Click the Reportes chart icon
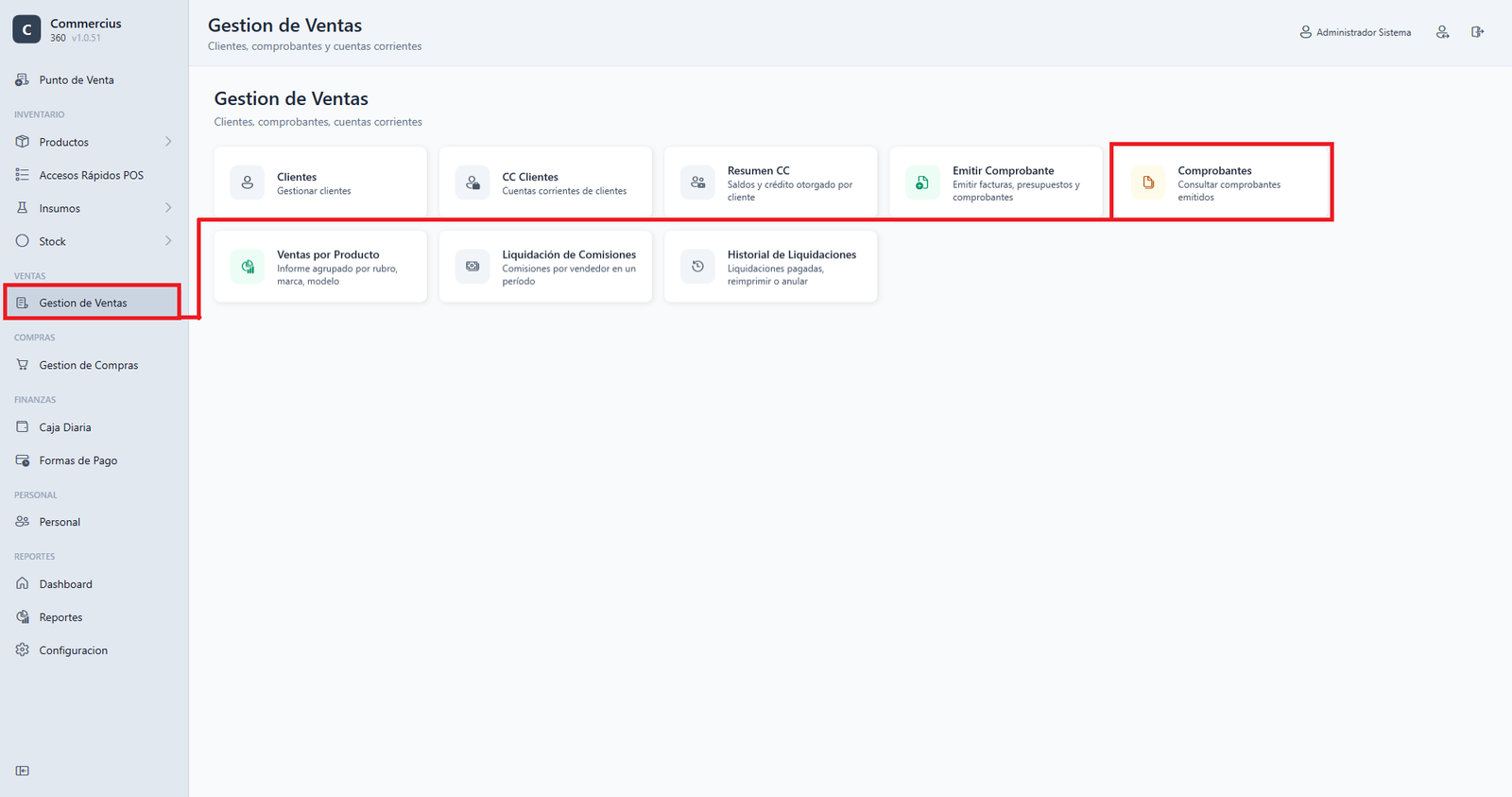 23,617
